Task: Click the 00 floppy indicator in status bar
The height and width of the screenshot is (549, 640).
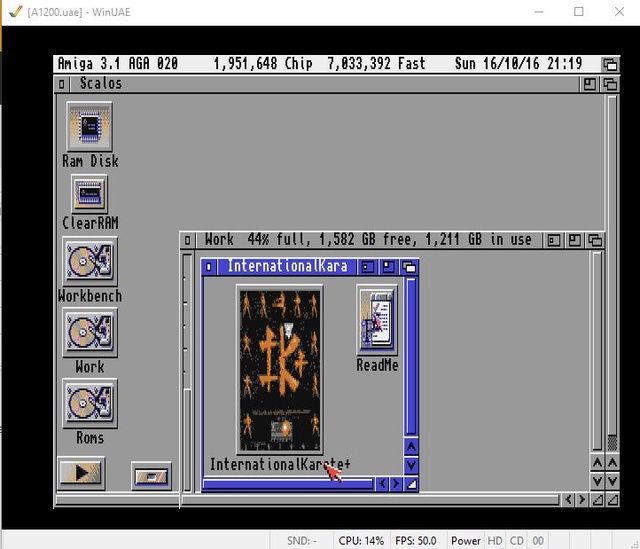Action: click(538, 541)
